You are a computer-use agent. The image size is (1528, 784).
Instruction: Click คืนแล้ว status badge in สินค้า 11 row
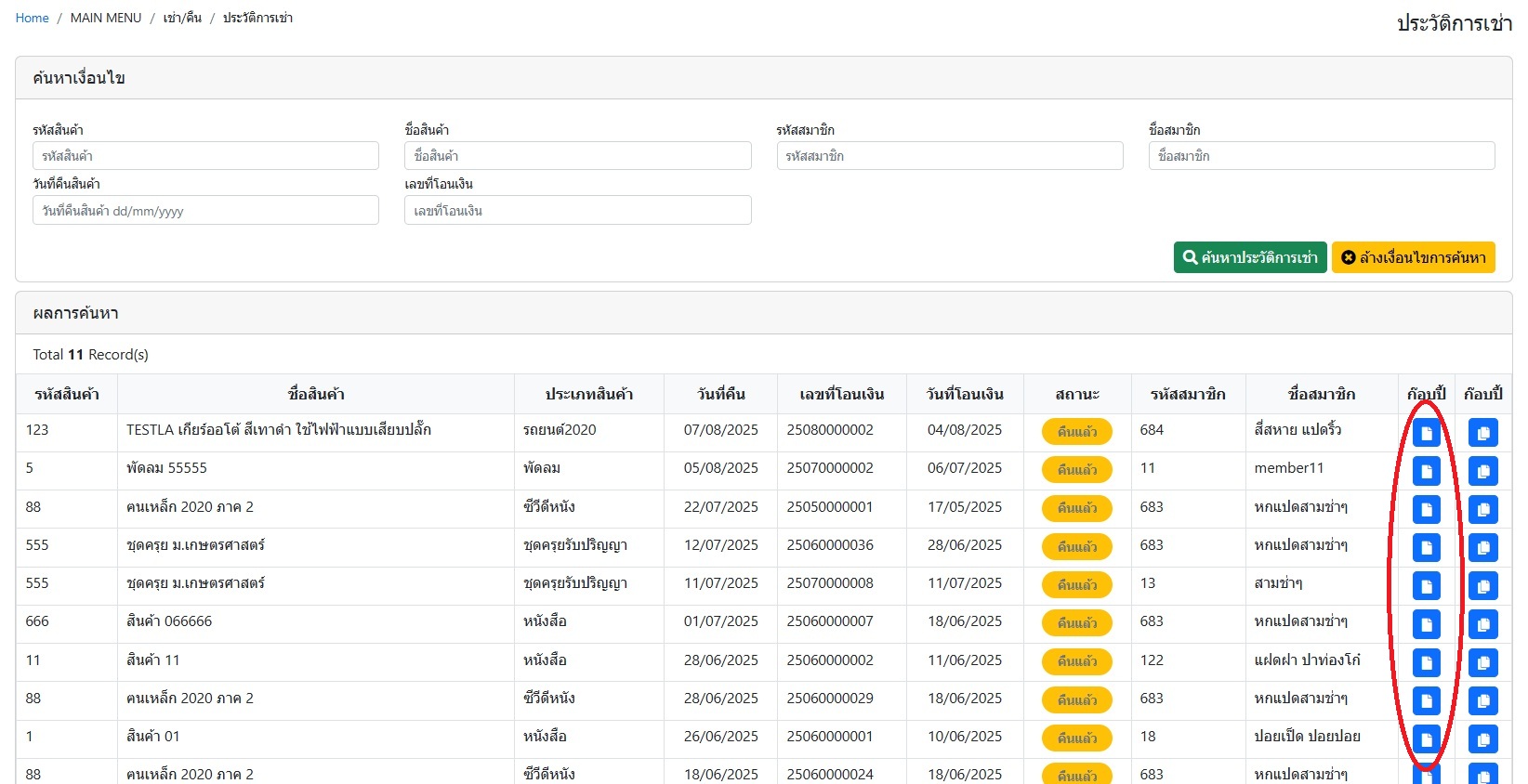pos(1076,661)
